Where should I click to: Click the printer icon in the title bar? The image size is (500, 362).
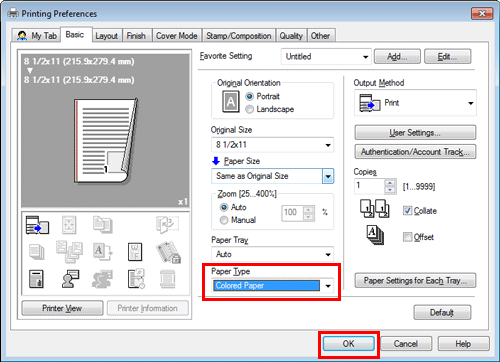tap(13, 14)
